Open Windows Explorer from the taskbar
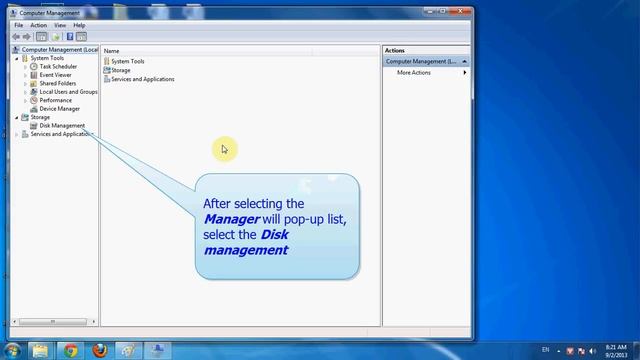 pos(40,351)
